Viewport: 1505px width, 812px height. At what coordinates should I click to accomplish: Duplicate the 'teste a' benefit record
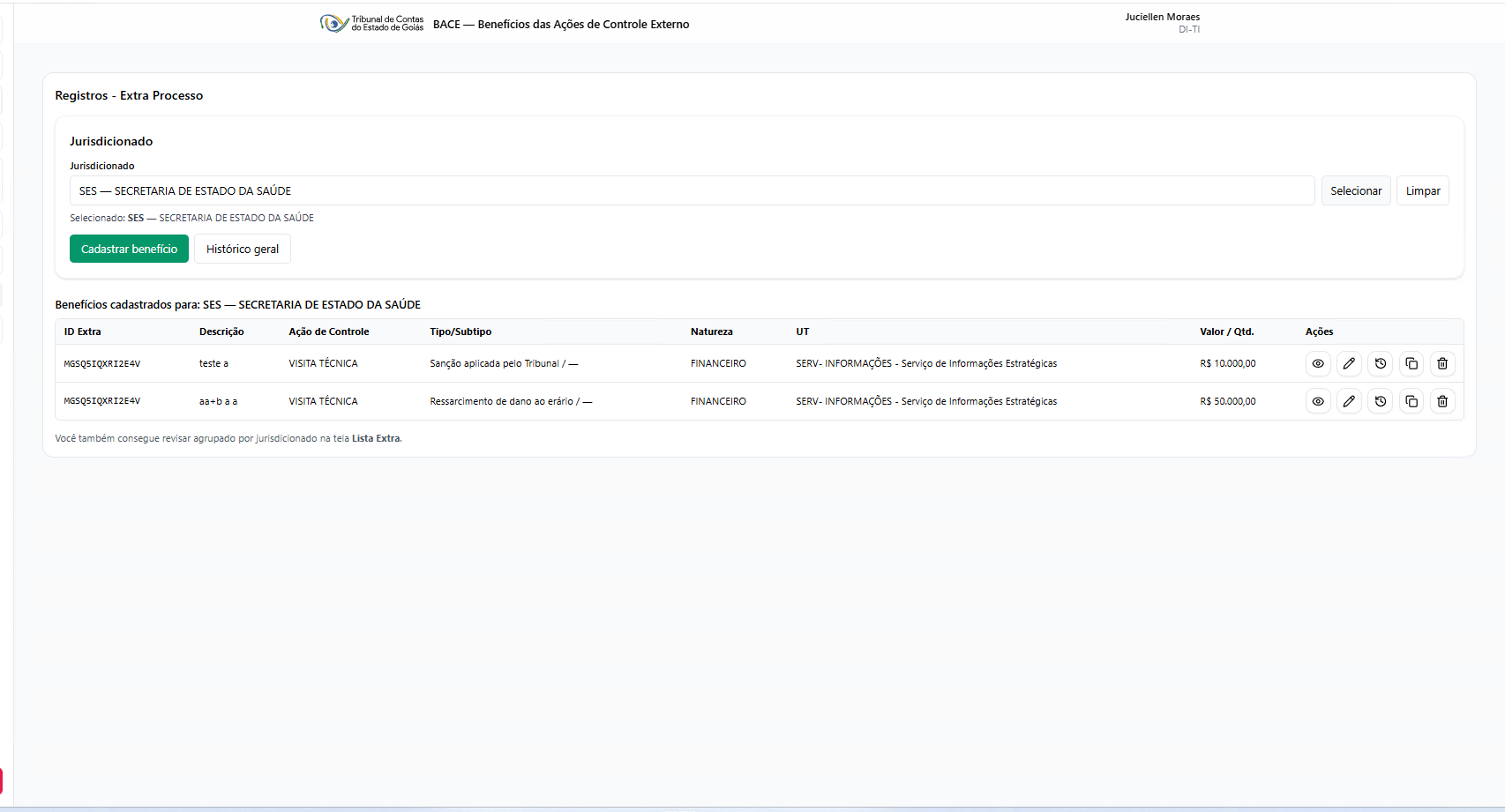[x=1411, y=363]
